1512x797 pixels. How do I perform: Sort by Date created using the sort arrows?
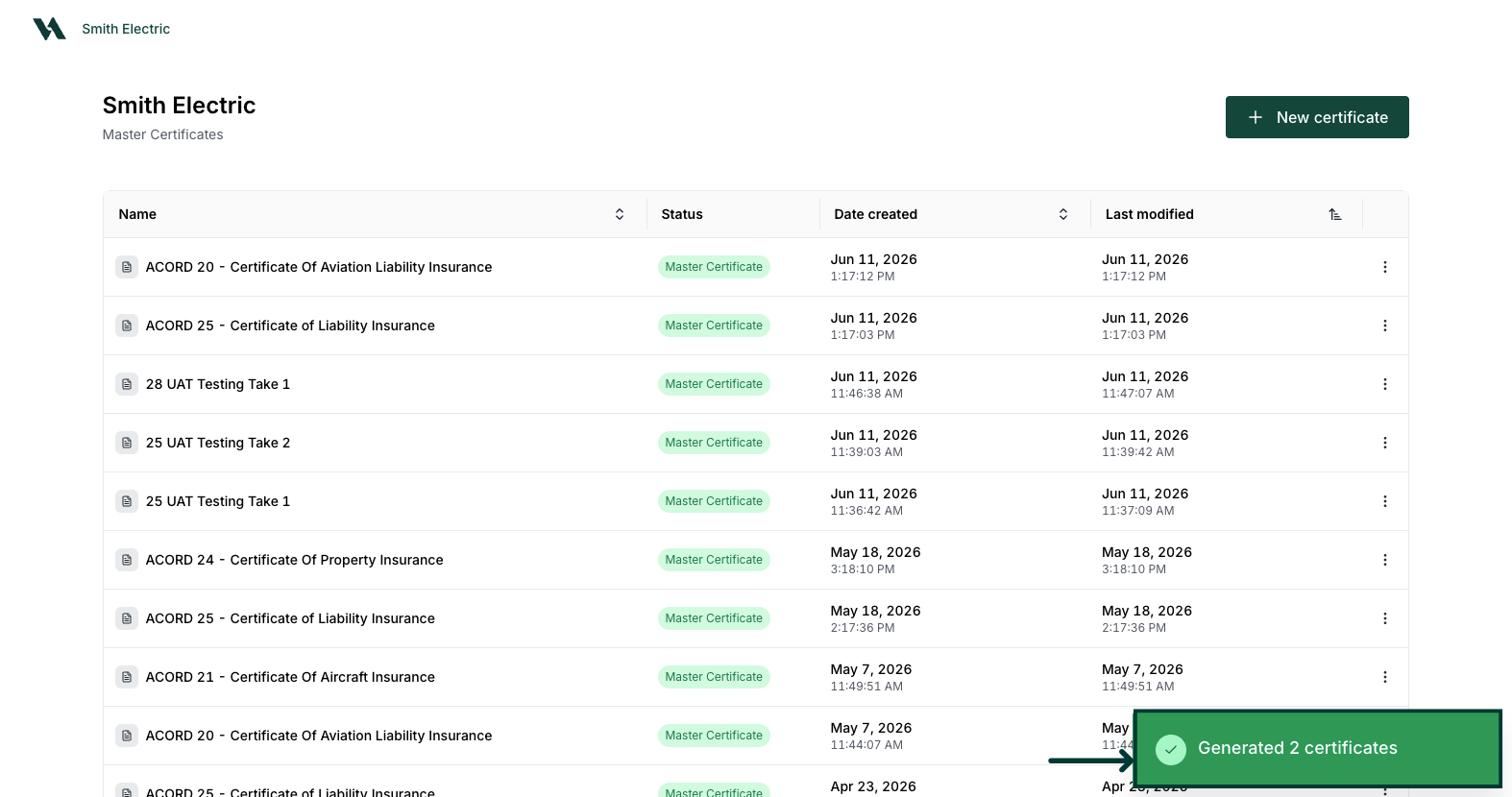point(1063,214)
